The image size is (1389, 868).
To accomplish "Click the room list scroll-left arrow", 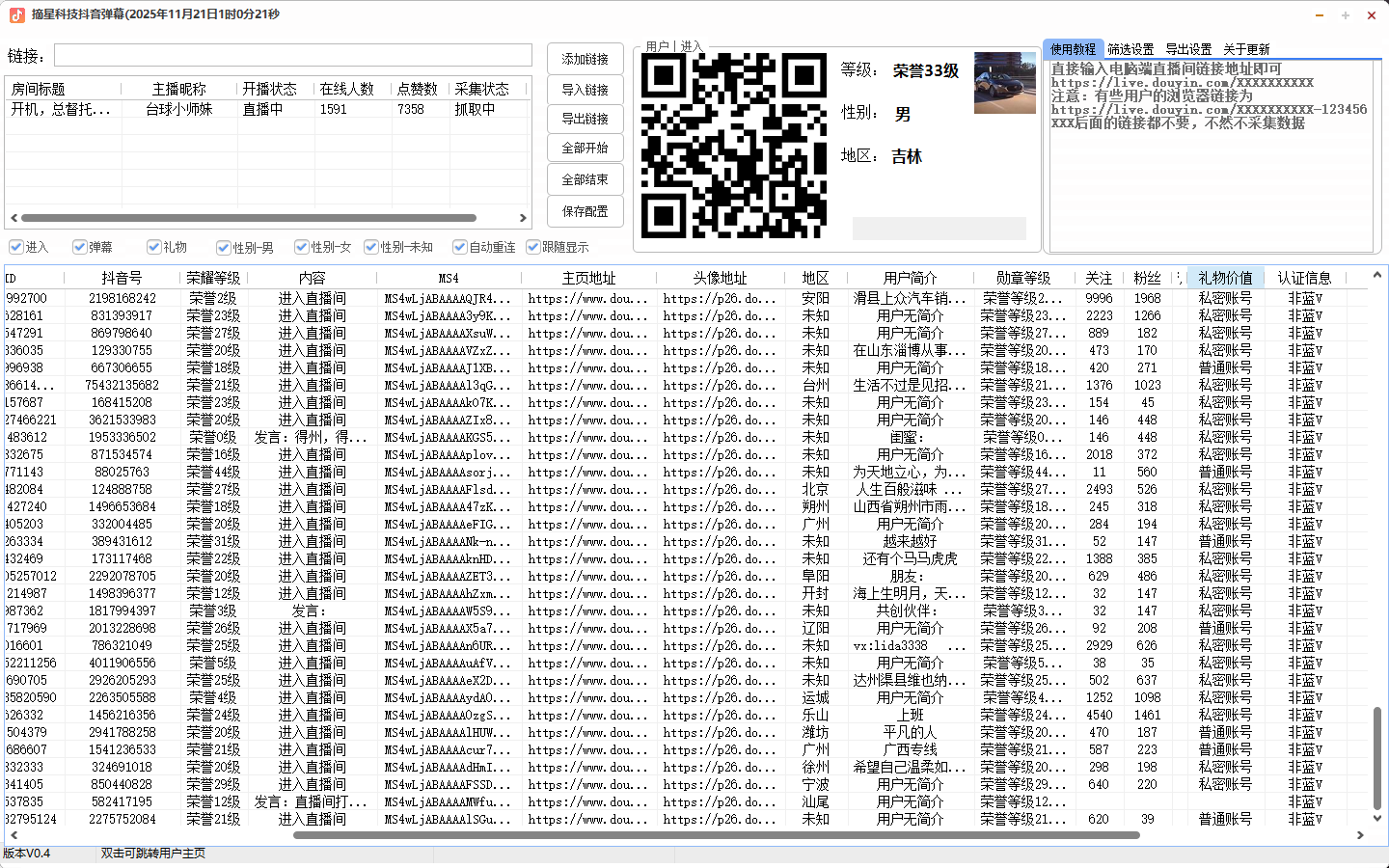I will point(14,218).
